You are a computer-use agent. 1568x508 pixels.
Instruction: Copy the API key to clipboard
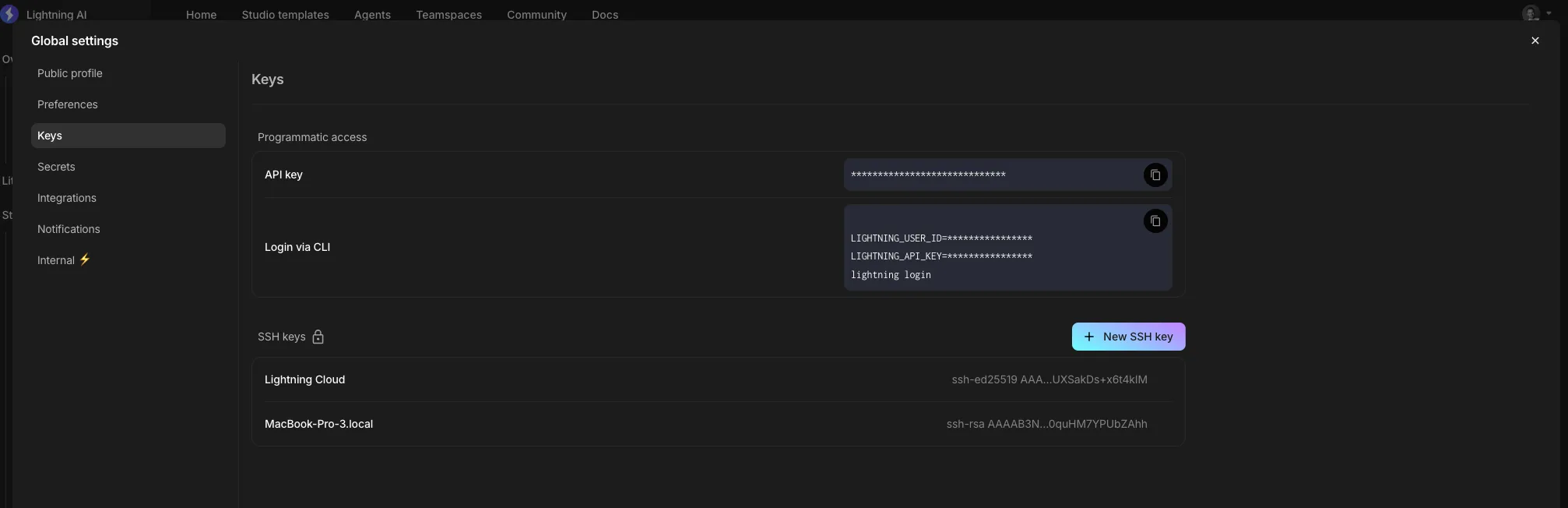point(1155,175)
